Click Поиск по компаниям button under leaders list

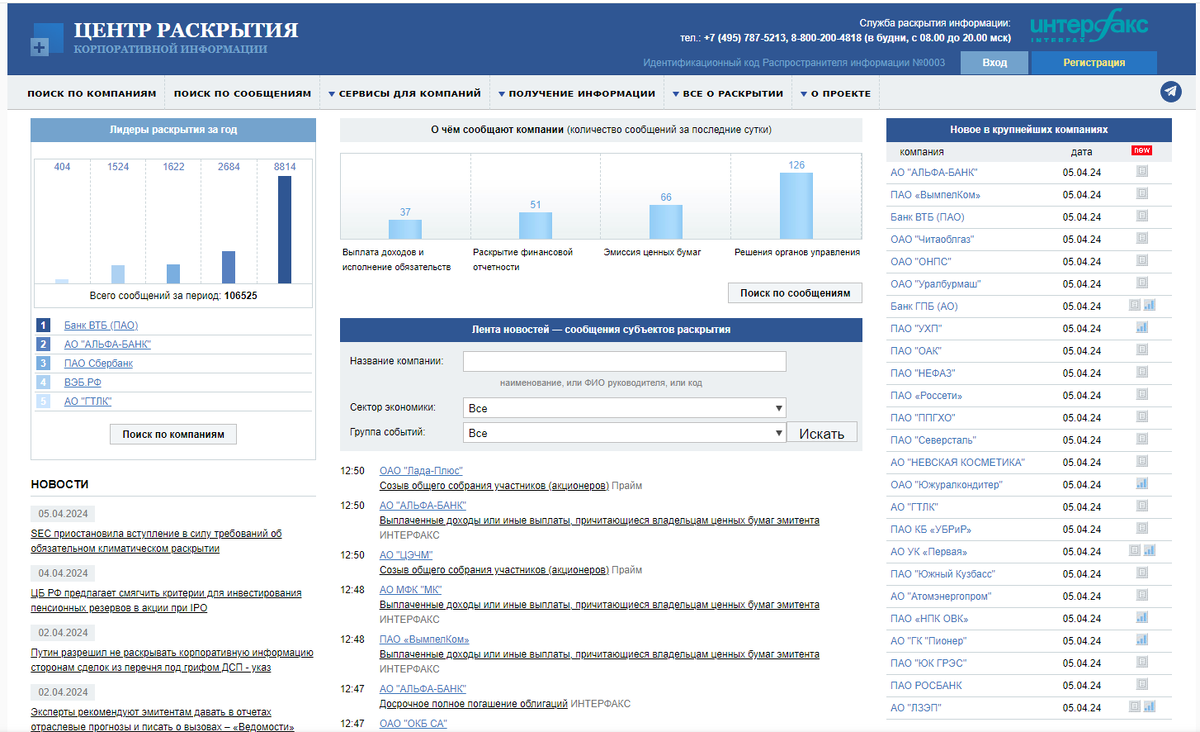pyautogui.click(x=173, y=434)
